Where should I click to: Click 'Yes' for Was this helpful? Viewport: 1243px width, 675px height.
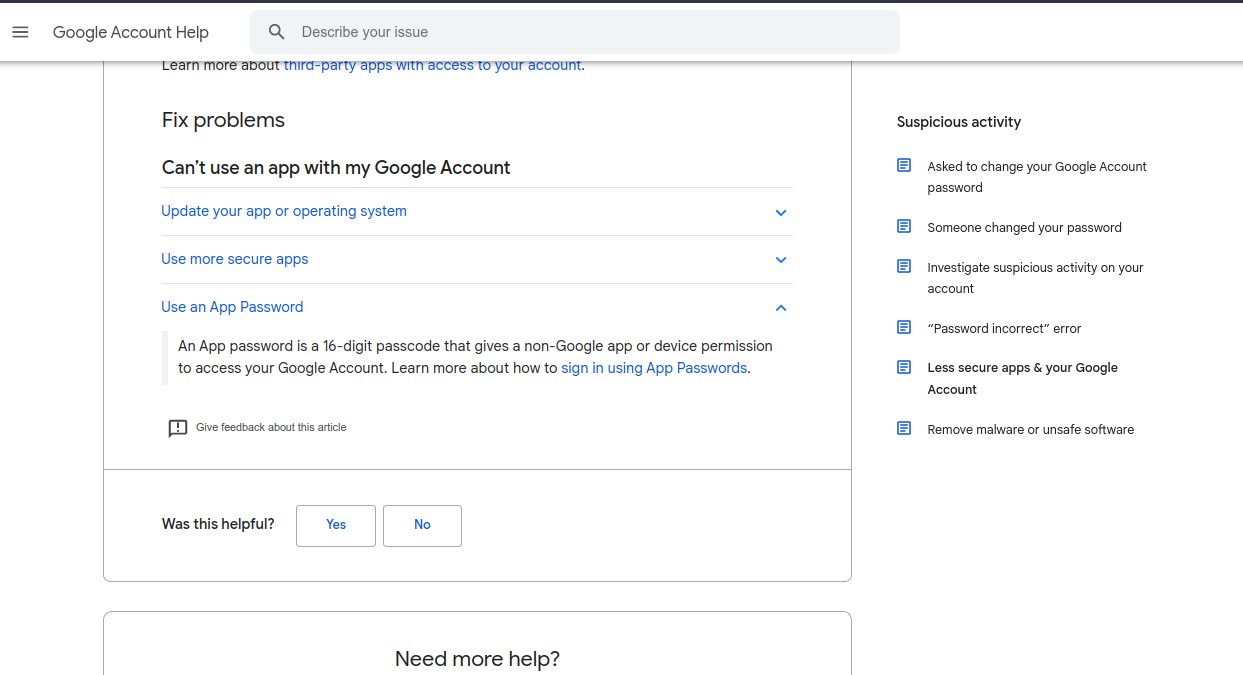tap(336, 525)
